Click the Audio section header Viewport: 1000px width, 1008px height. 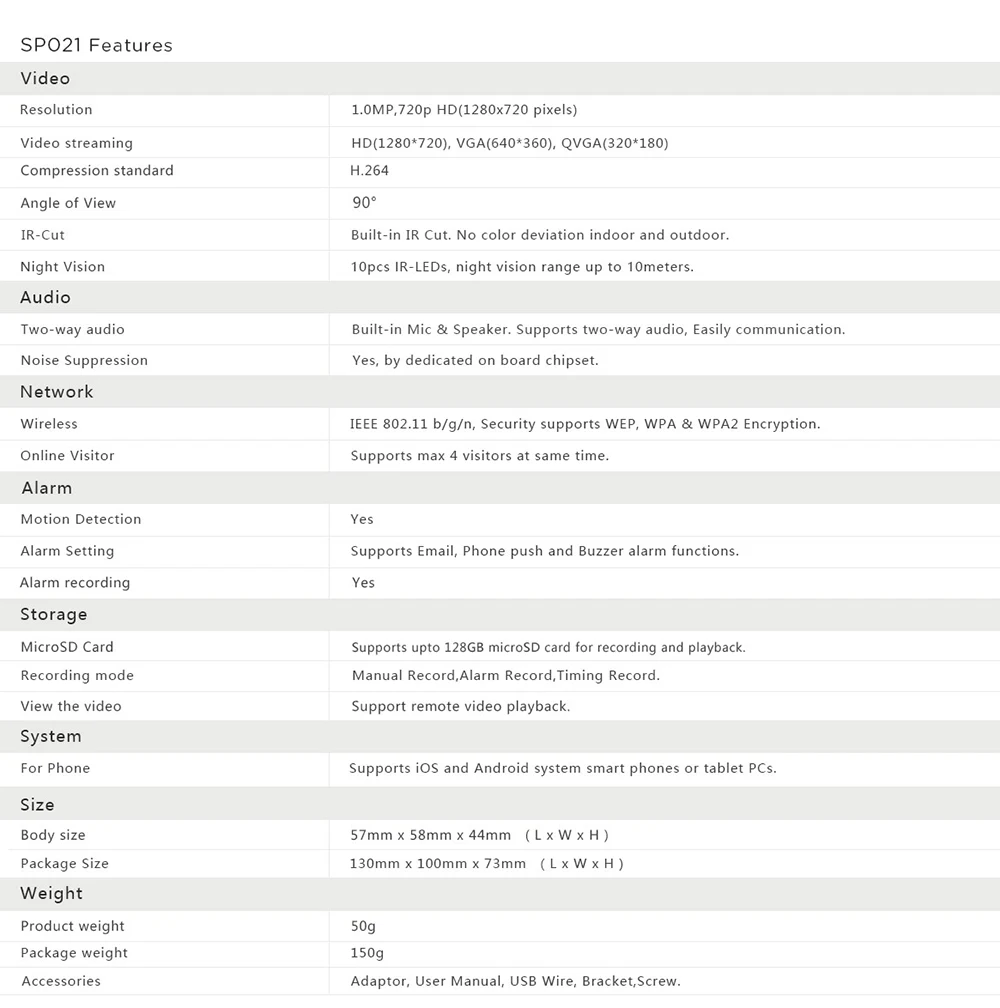[46, 297]
